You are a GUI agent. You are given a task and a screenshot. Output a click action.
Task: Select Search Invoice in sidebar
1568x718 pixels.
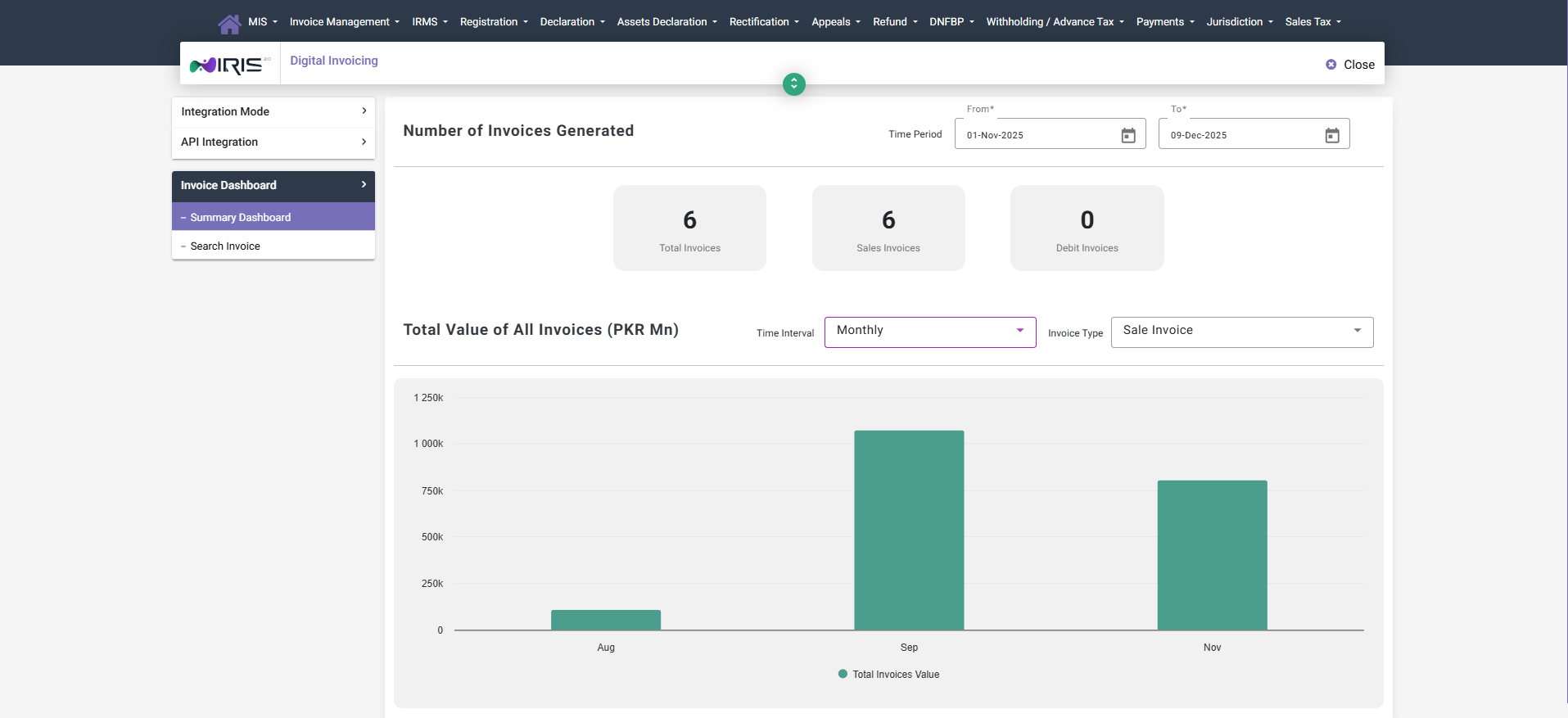point(225,246)
